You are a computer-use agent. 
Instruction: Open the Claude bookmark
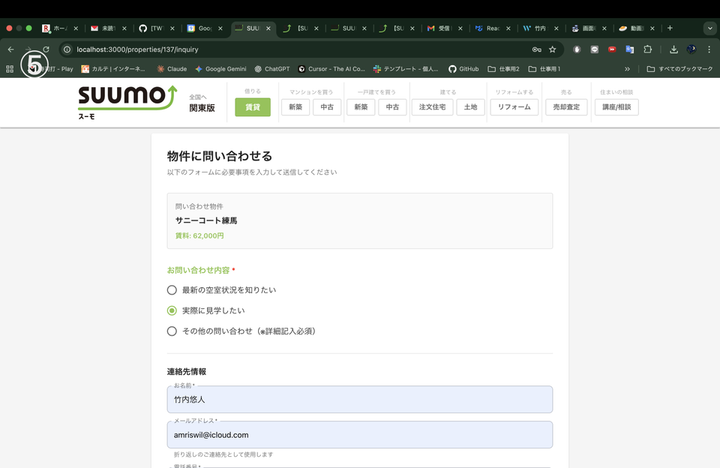point(171,69)
